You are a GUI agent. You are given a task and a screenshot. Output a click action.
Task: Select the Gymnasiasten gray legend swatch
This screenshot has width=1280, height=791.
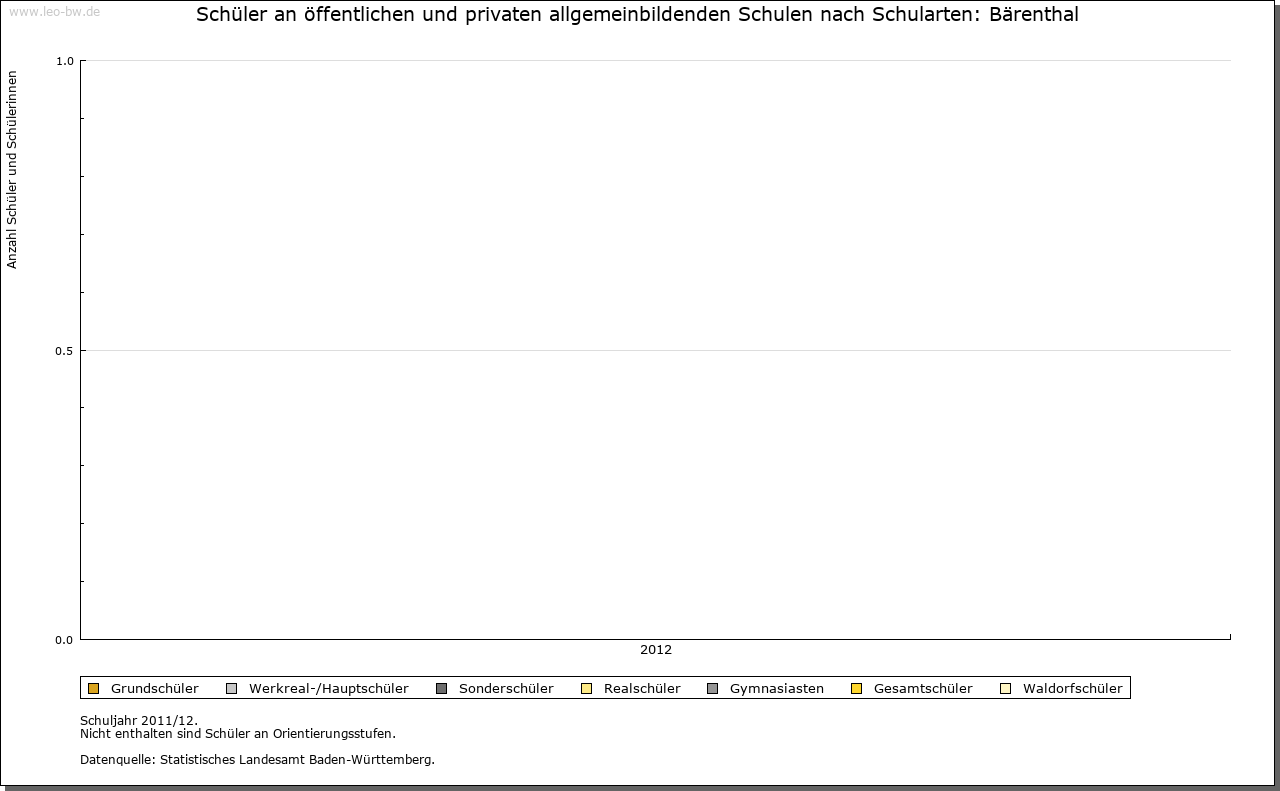pyautogui.click(x=712, y=688)
